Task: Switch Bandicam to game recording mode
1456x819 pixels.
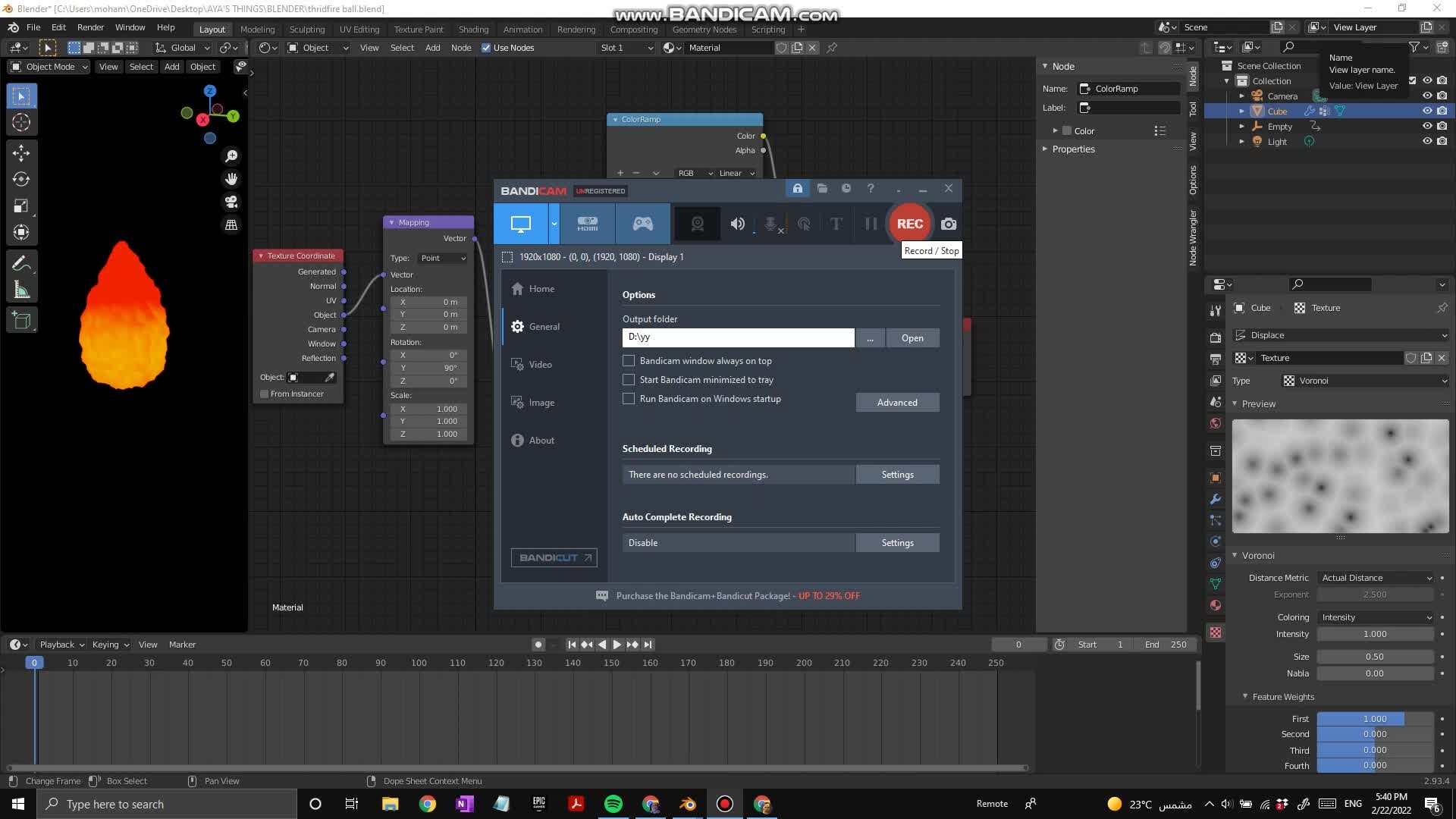Action: [642, 224]
